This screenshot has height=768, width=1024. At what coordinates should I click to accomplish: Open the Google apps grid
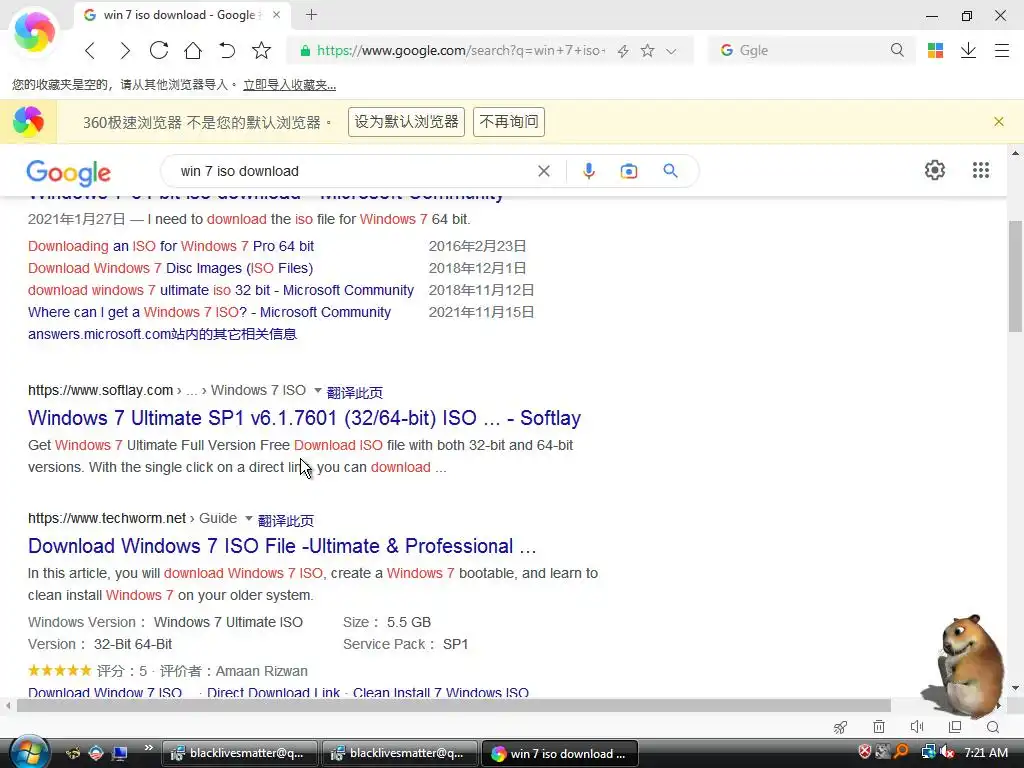981,170
